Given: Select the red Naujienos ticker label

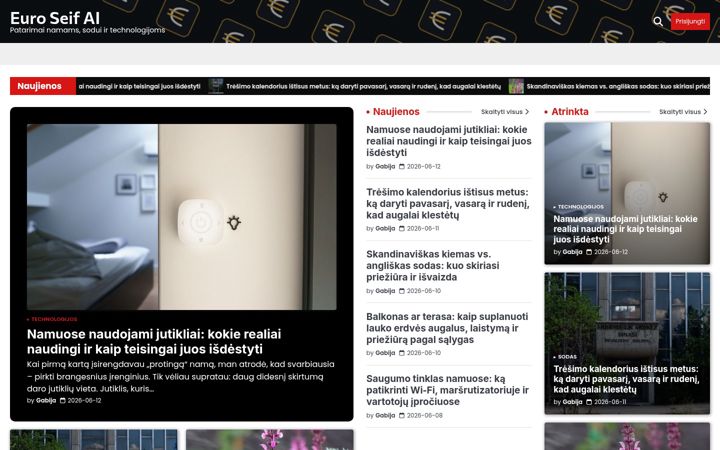Looking at the screenshot, I should coord(43,86).
